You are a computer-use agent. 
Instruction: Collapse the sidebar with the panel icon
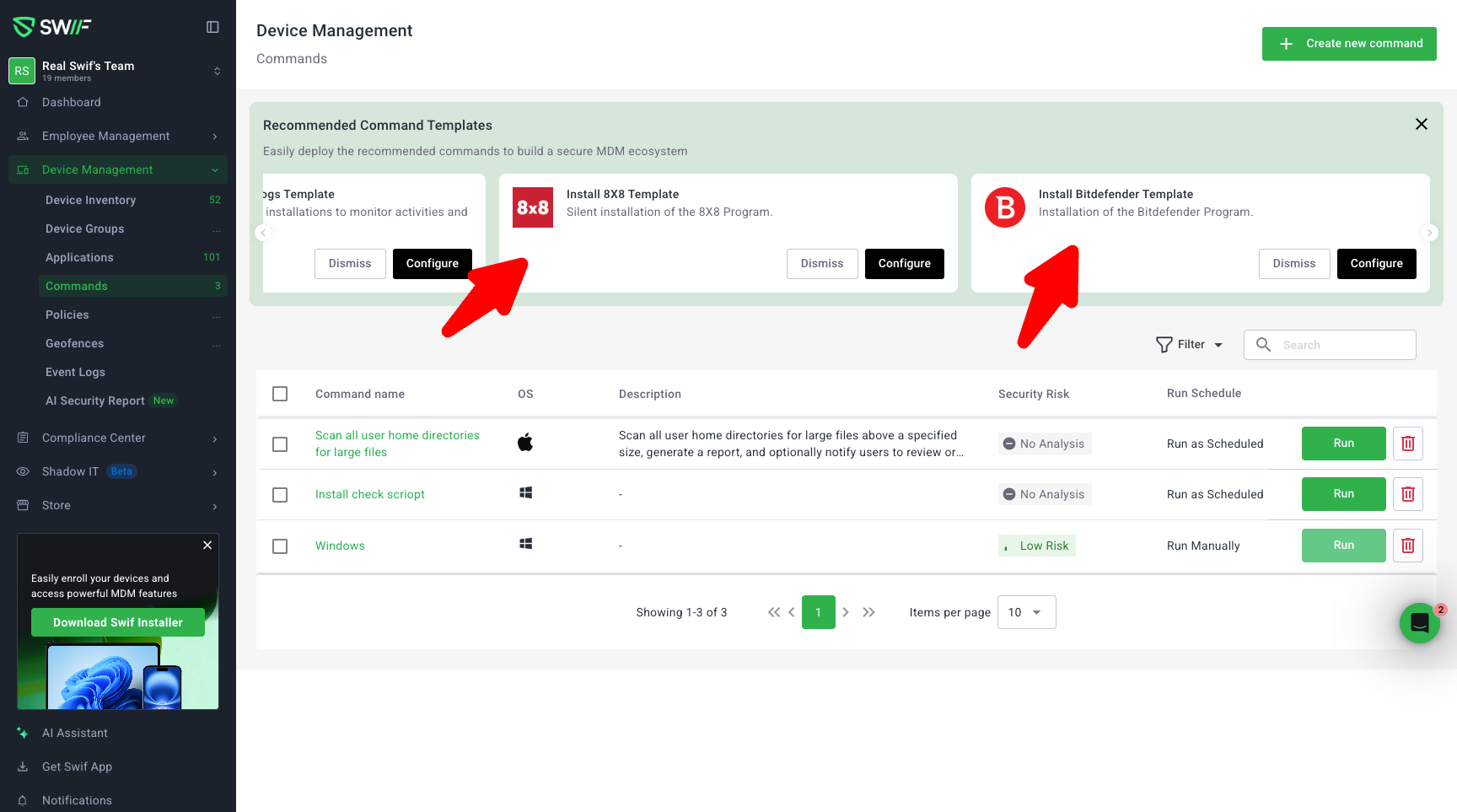(212, 27)
